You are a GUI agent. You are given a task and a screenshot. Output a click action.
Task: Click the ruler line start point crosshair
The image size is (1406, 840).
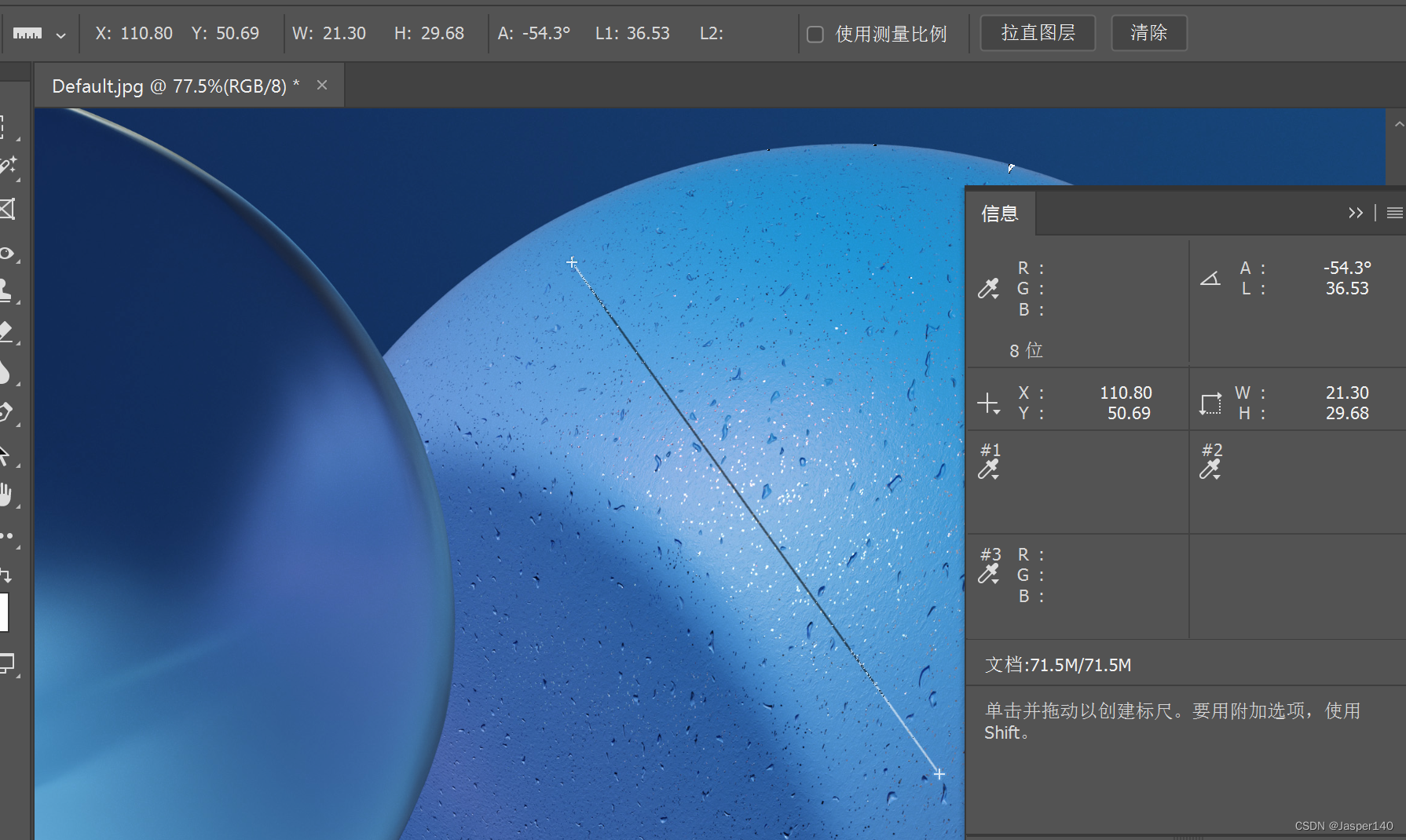pos(572,262)
